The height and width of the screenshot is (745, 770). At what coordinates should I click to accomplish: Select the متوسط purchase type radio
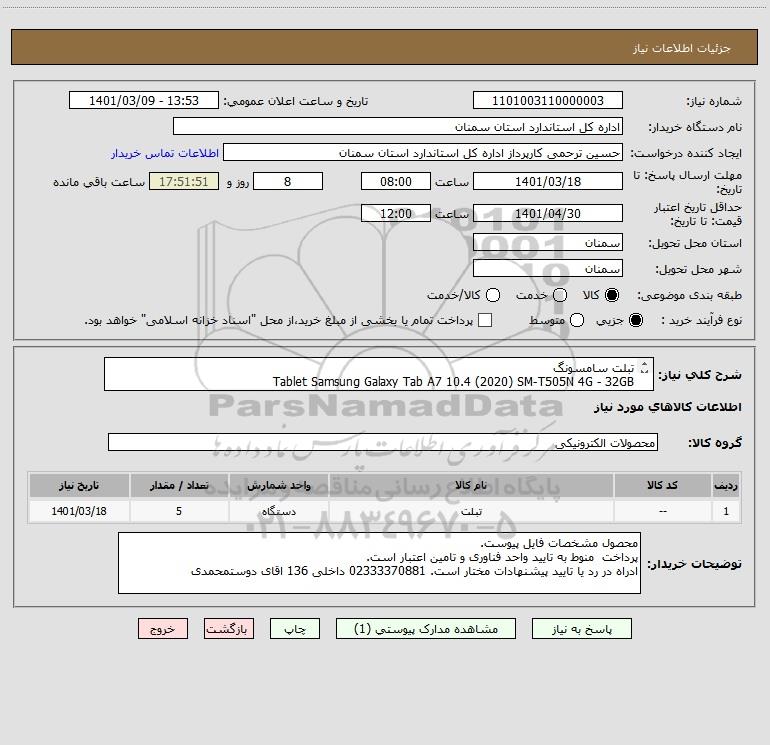[x=577, y=320]
